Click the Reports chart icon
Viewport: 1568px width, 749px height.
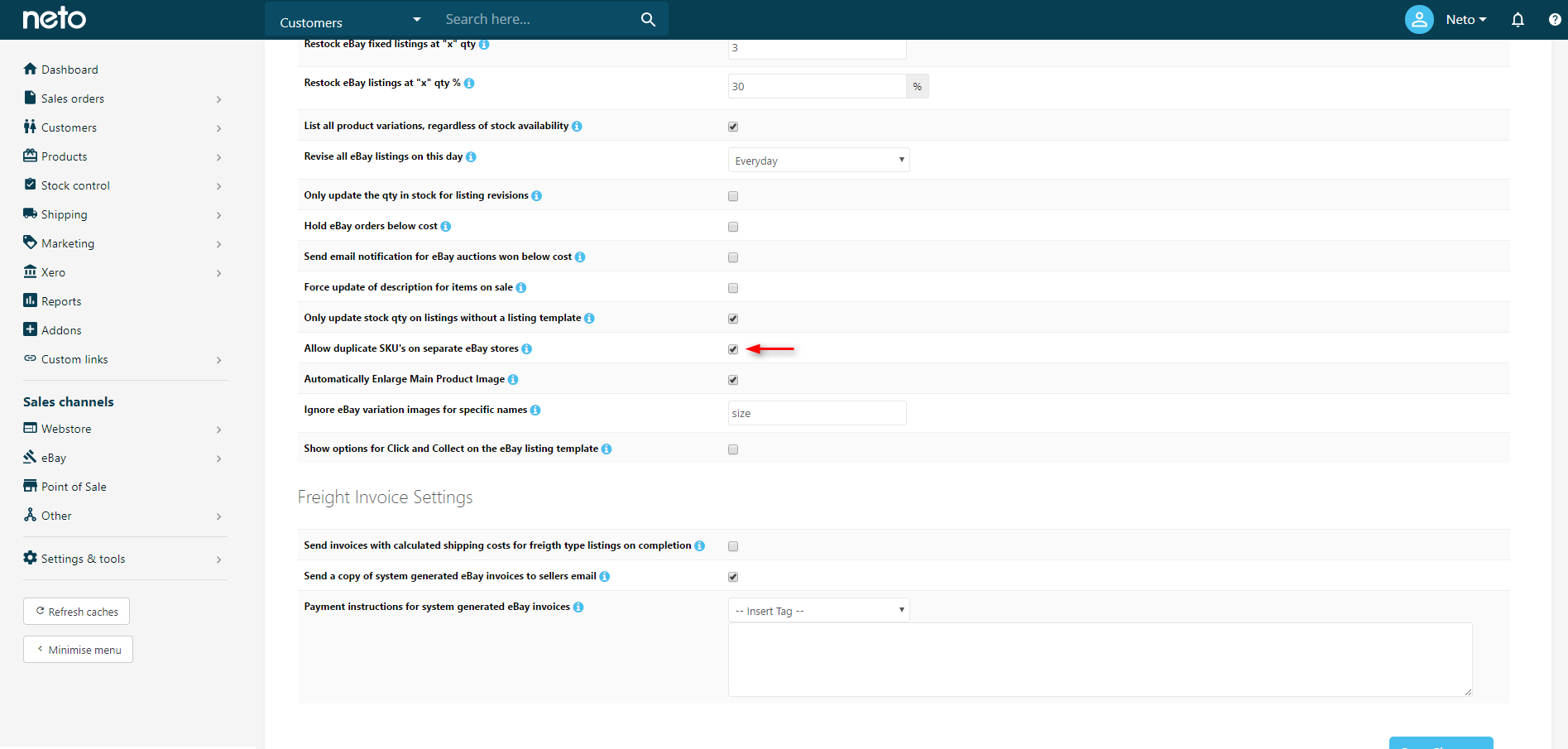point(31,300)
